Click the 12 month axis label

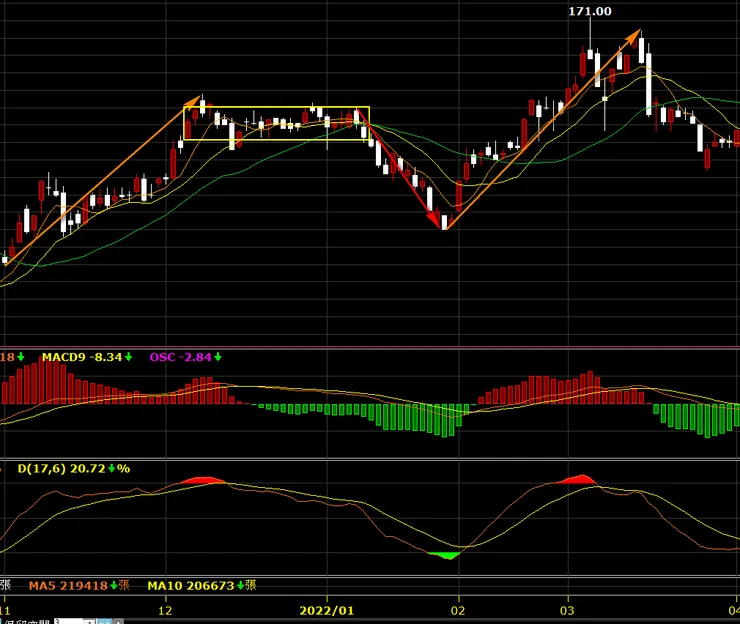[x=165, y=611]
